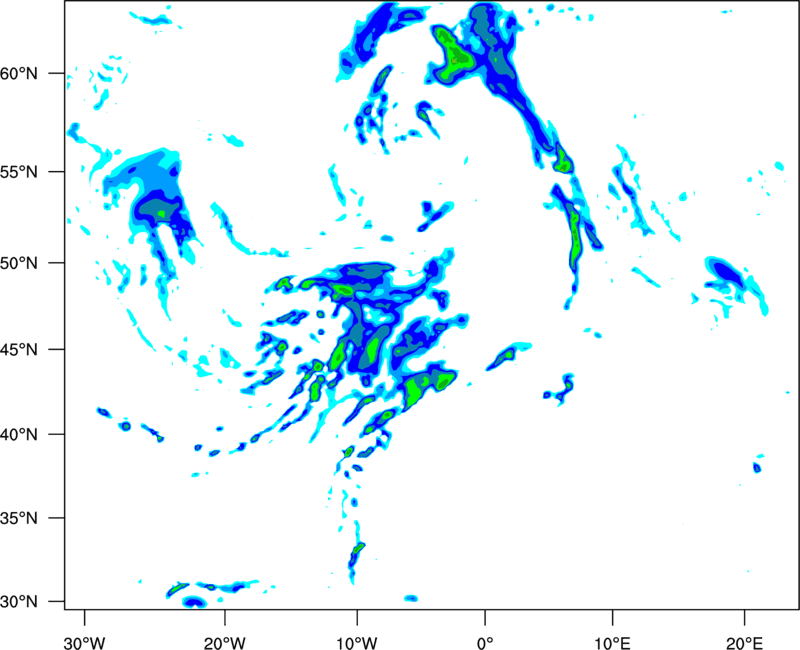
Task: Click the 20°W longitude label
Action: pos(224,642)
